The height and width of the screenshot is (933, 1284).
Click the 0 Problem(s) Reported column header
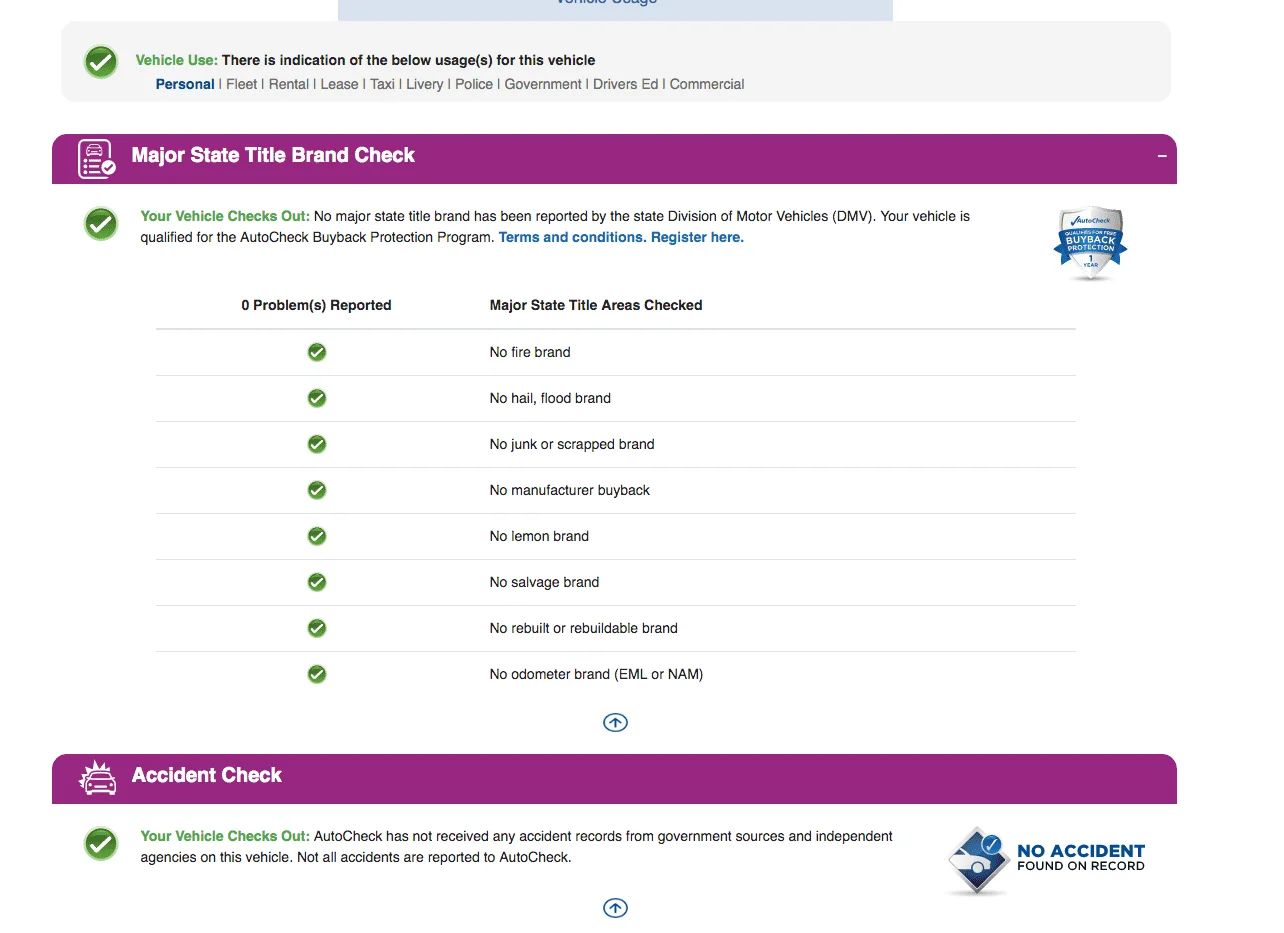pyautogui.click(x=316, y=305)
